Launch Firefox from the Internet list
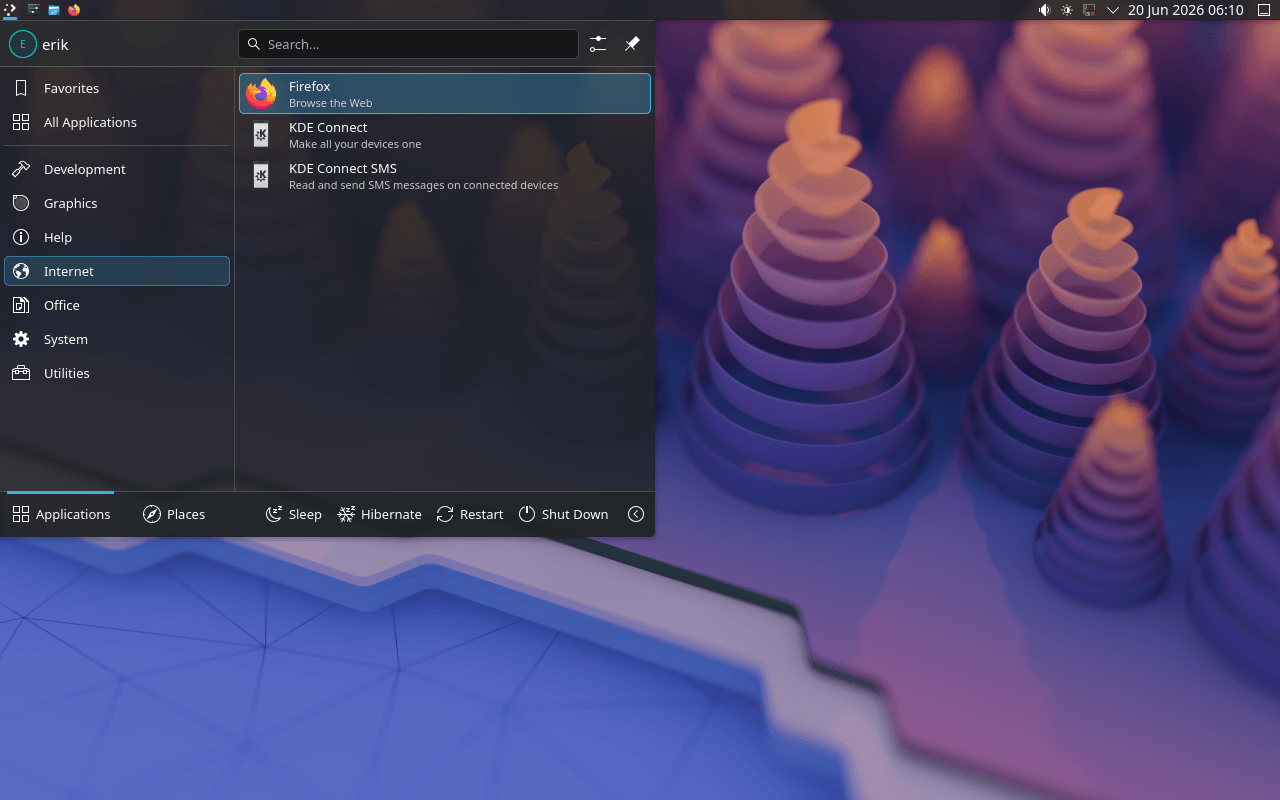This screenshot has width=1280, height=800. (445, 94)
